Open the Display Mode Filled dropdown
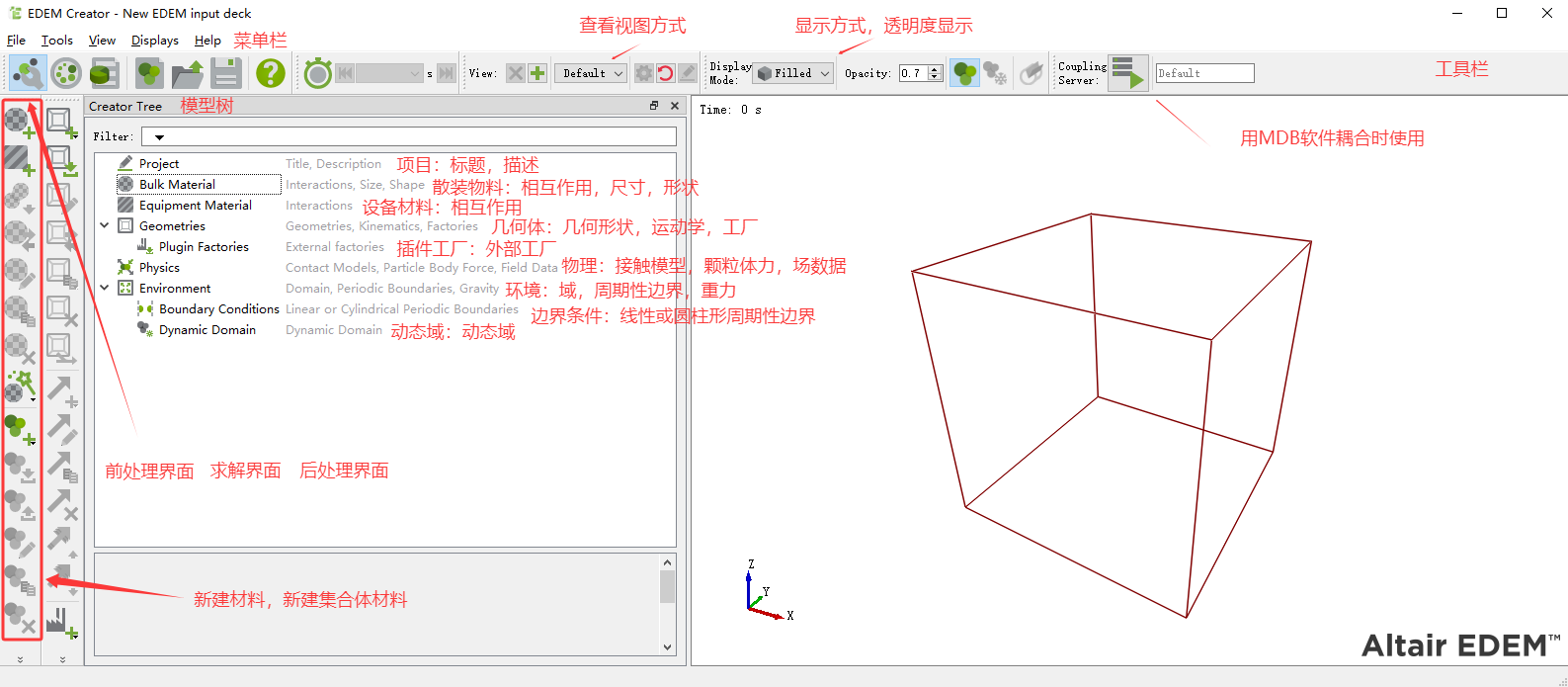 click(x=794, y=73)
